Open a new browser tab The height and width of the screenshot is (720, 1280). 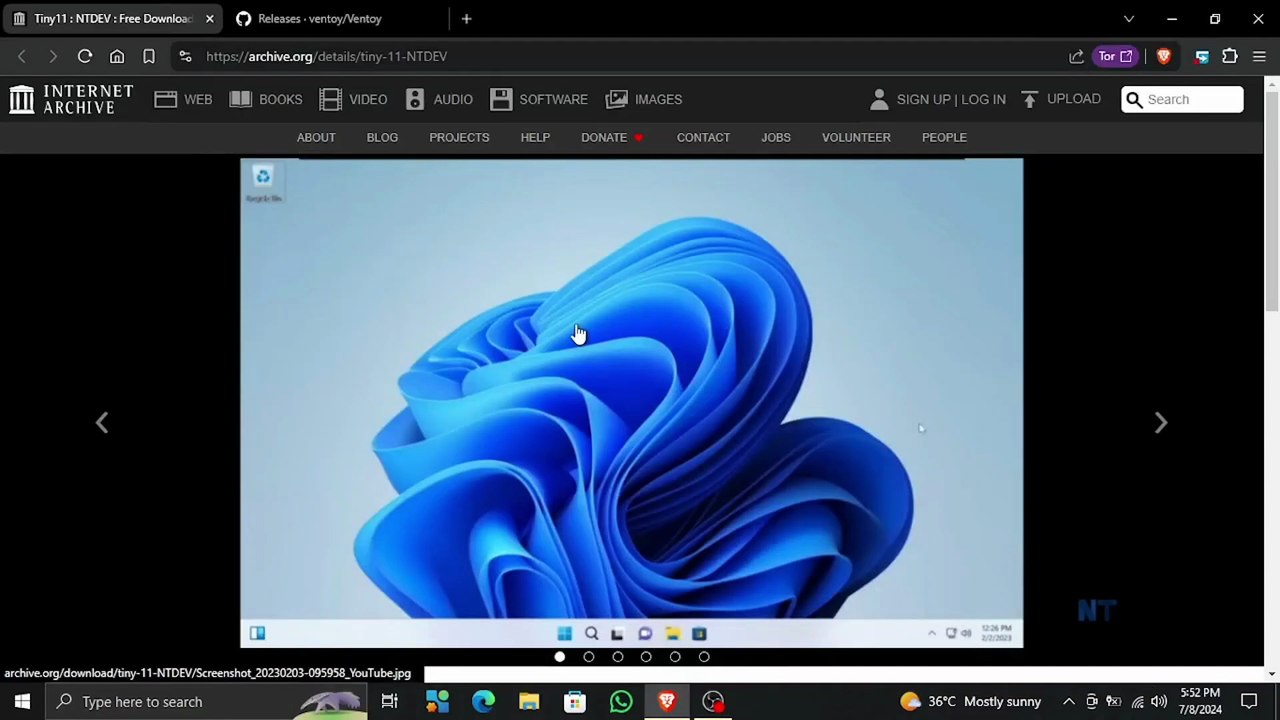pyautogui.click(x=466, y=18)
